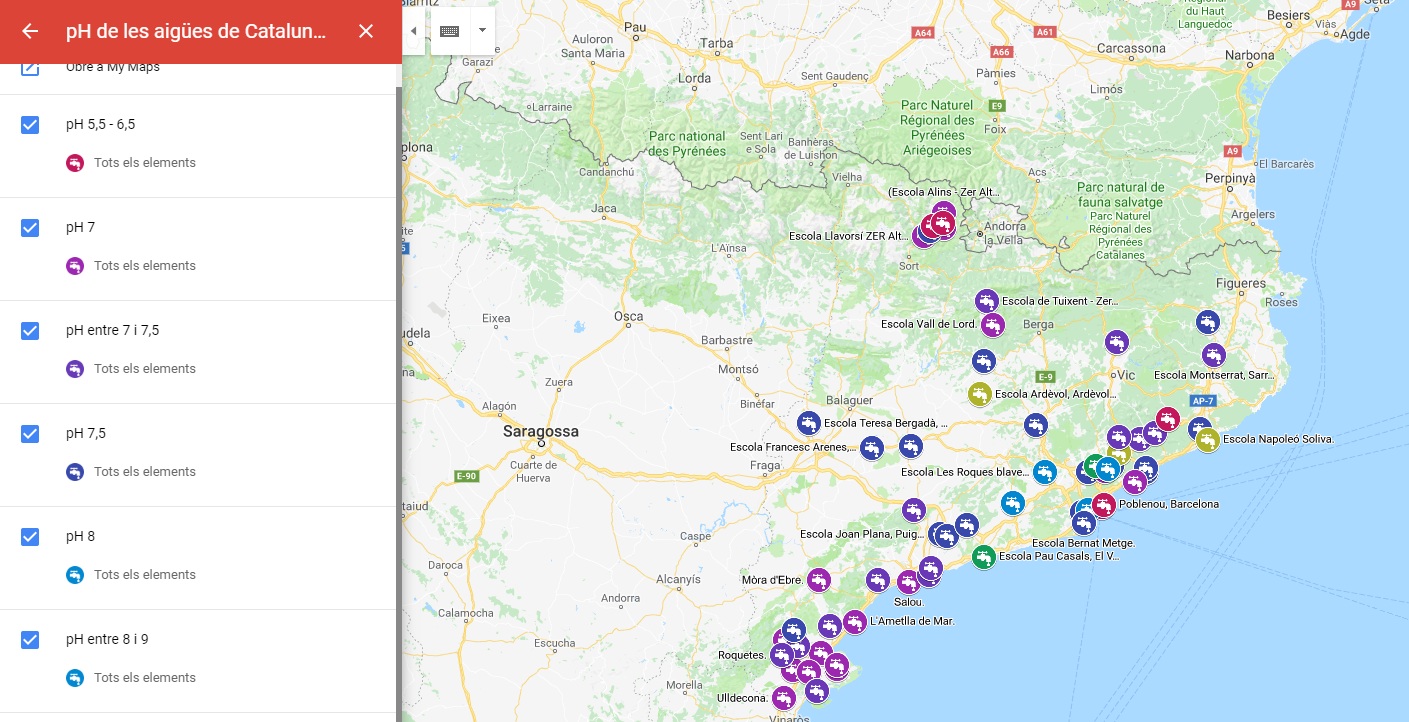The image size is (1409, 722).
Task: Click the Saragossa city label on map
Action: [x=541, y=432]
